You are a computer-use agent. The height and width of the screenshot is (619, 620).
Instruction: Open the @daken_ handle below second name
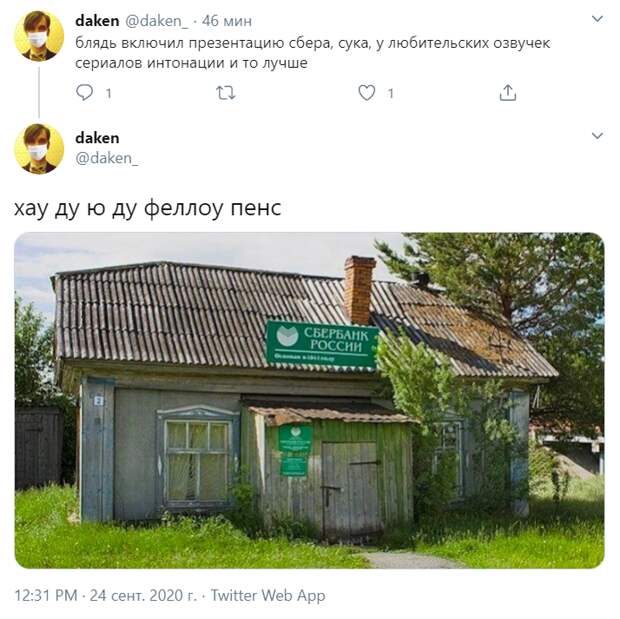107,158
